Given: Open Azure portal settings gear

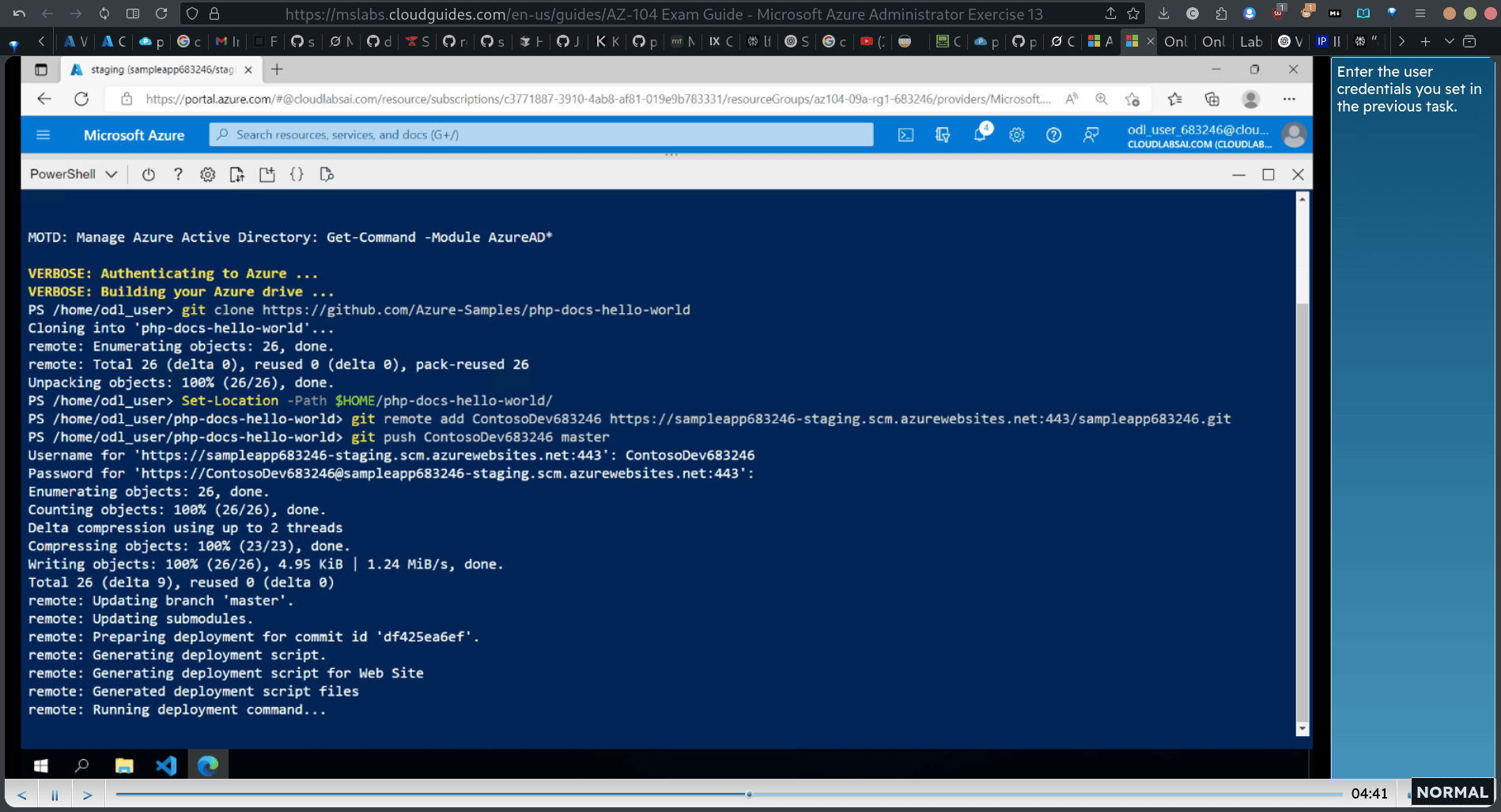Looking at the screenshot, I should (1017, 135).
